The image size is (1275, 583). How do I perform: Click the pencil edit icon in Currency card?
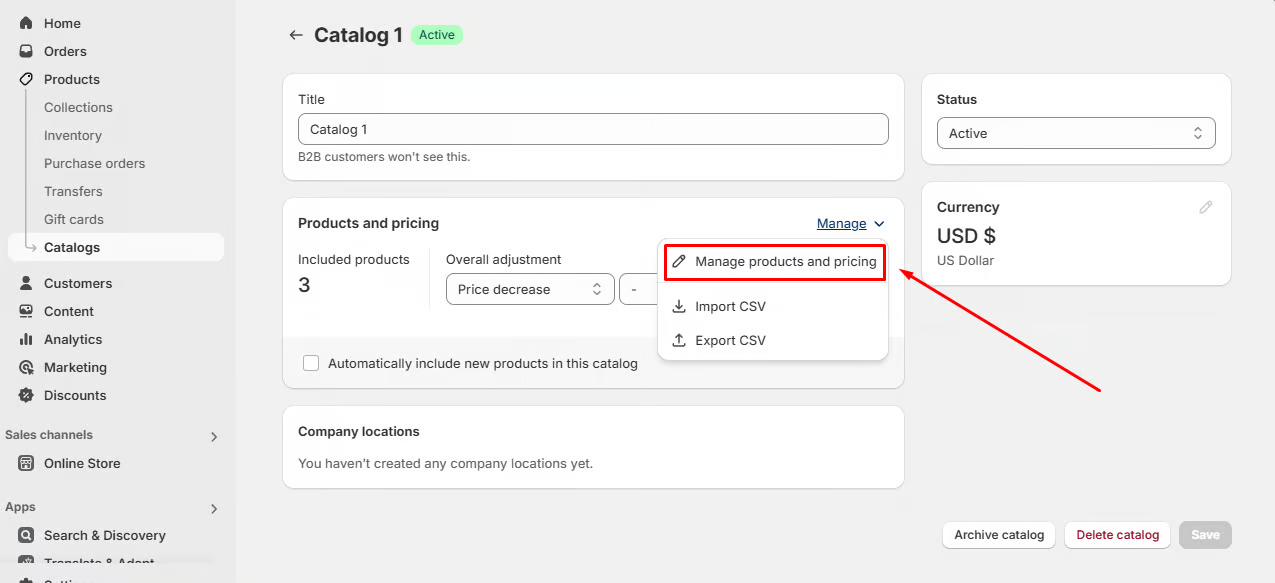(x=1206, y=207)
